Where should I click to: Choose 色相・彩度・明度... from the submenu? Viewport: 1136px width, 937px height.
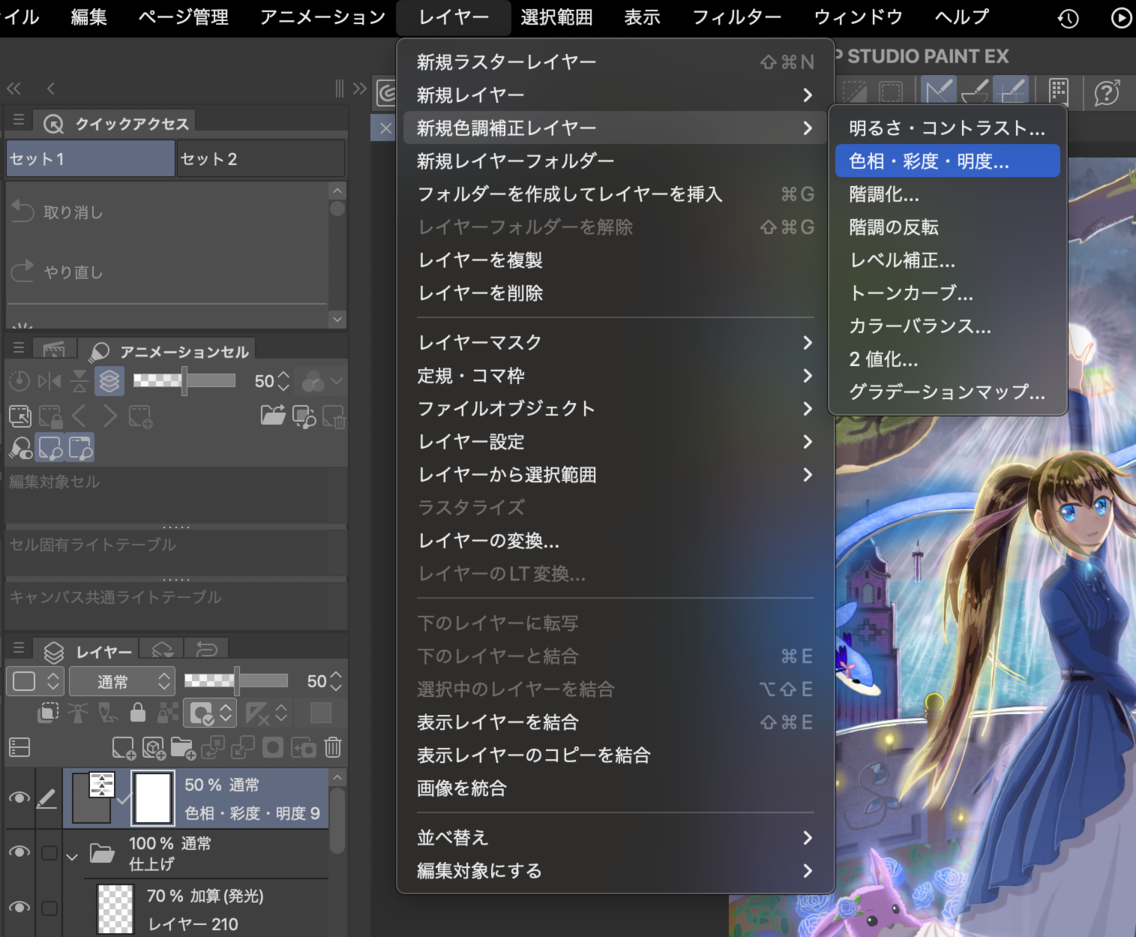click(947, 161)
